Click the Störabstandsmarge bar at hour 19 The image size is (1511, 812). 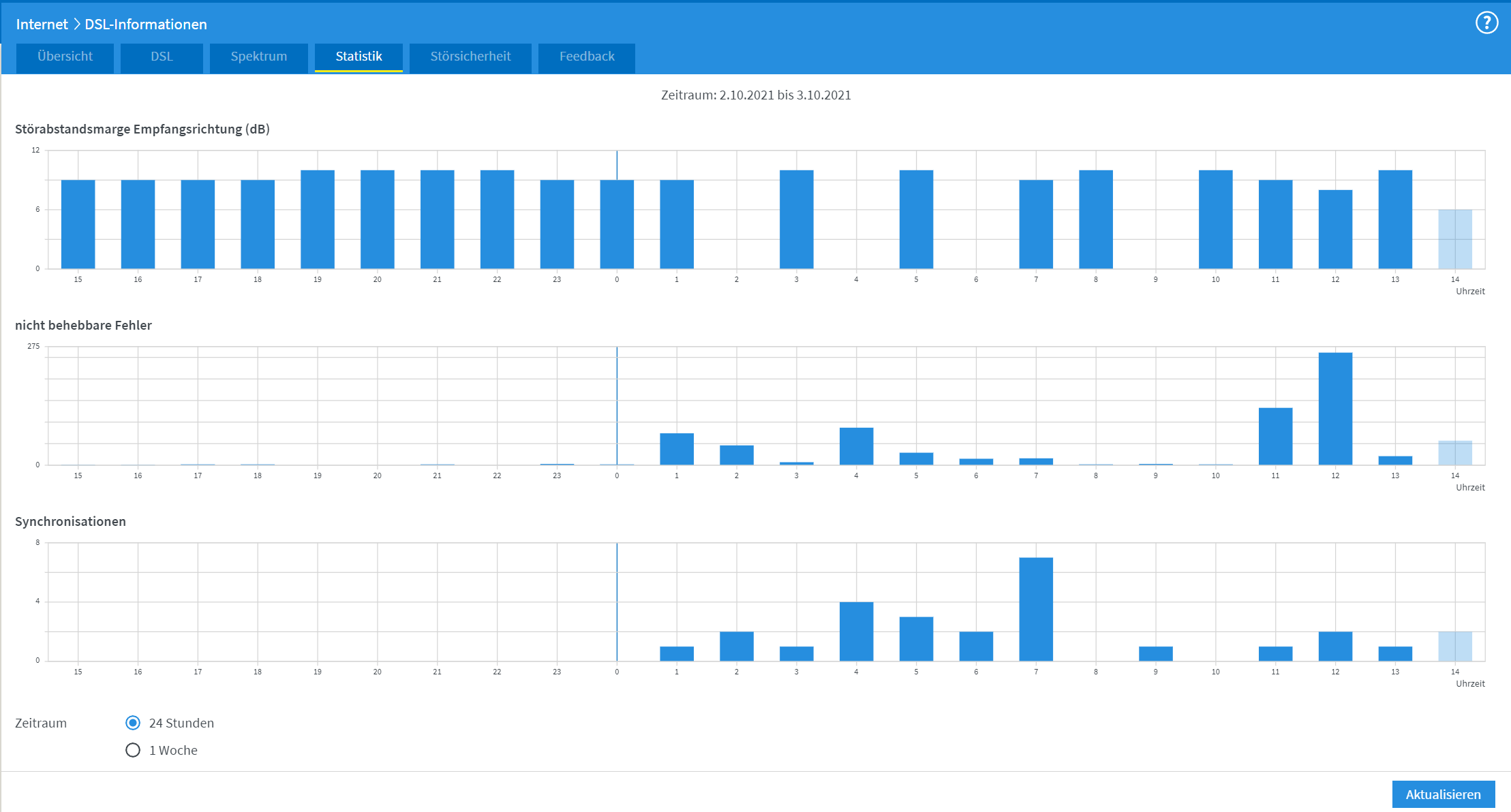tap(318, 219)
